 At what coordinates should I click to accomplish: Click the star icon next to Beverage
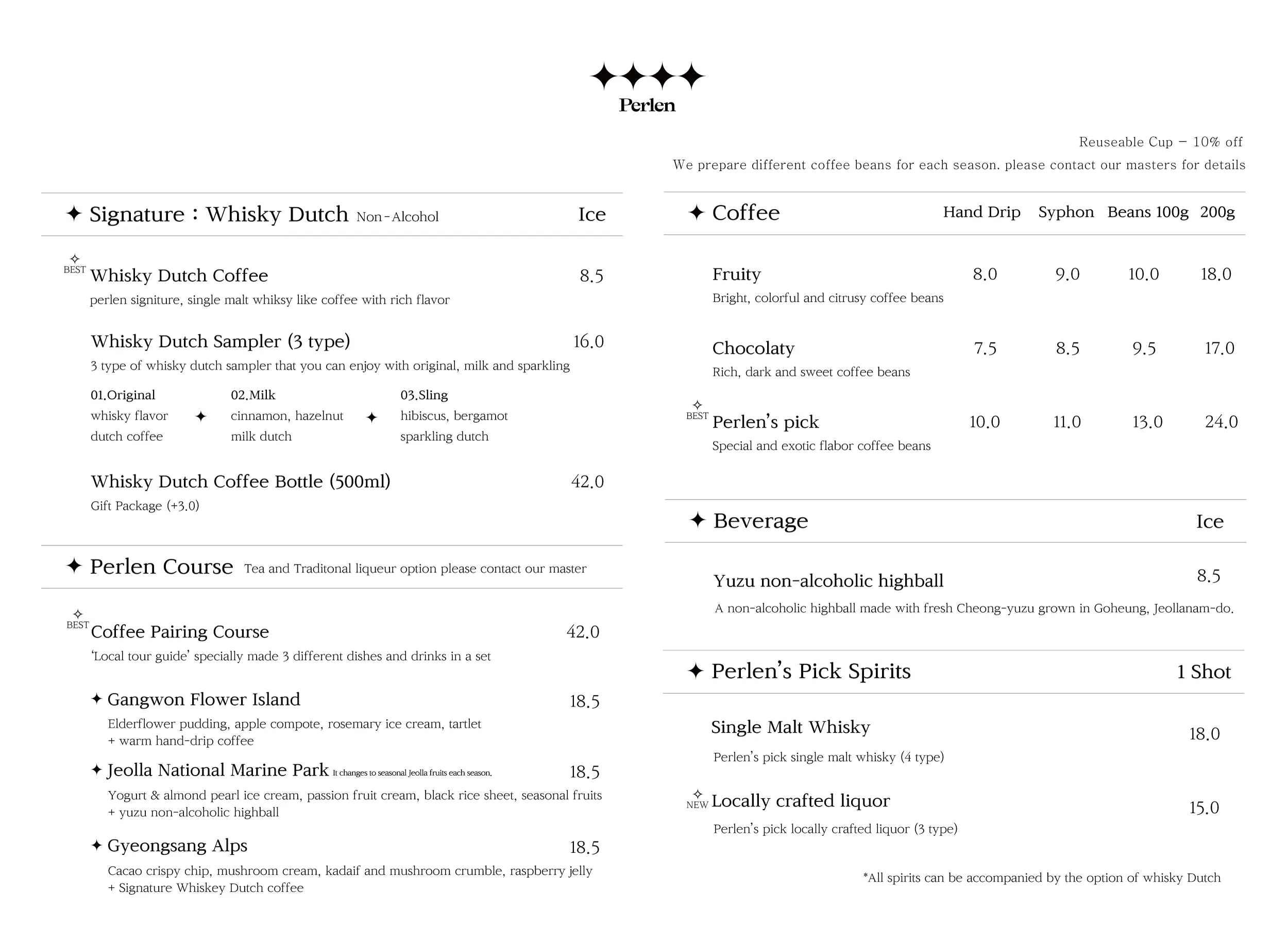click(698, 520)
